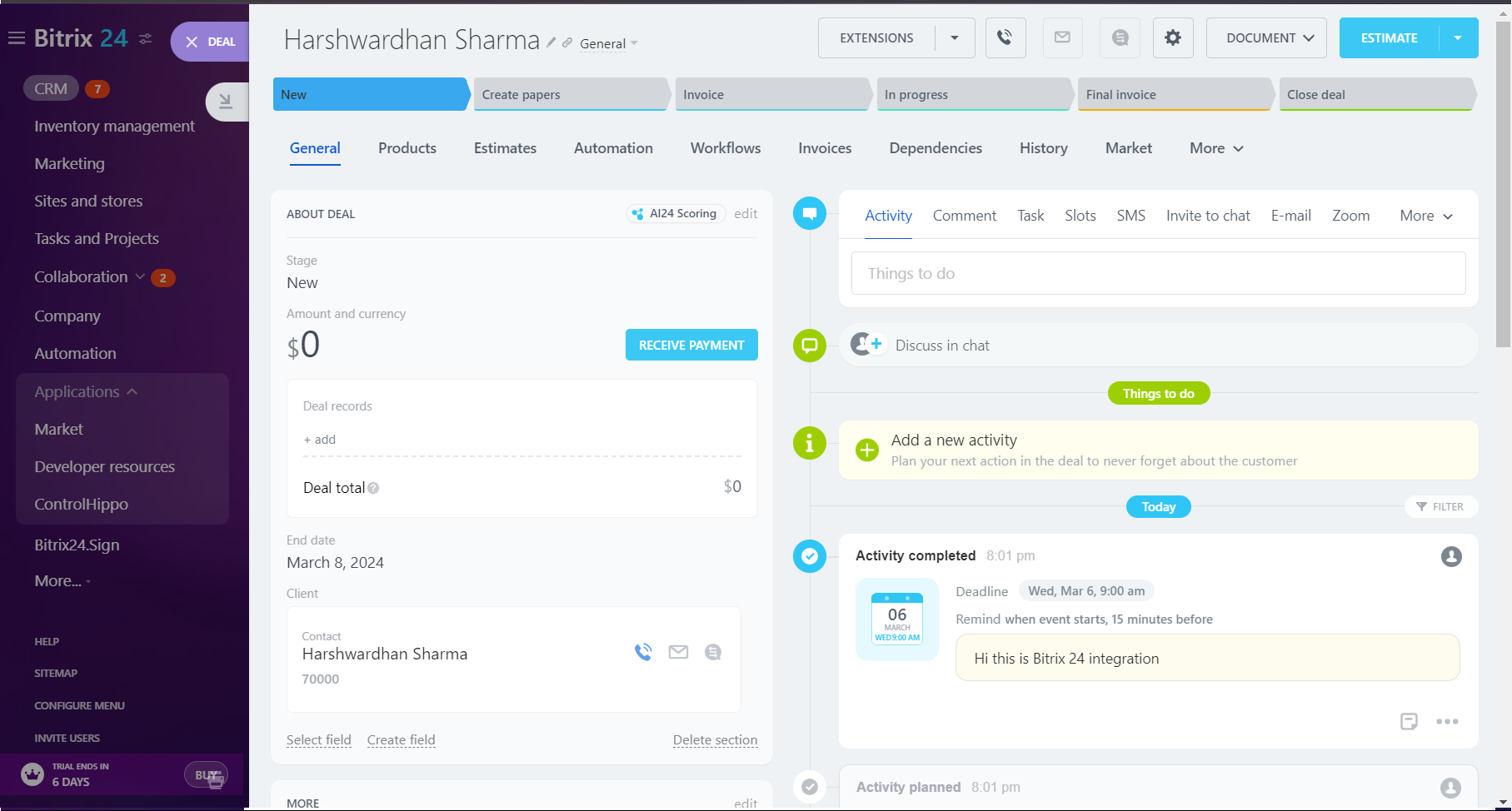Toggle the Activity planned completion checkmark

[809, 786]
